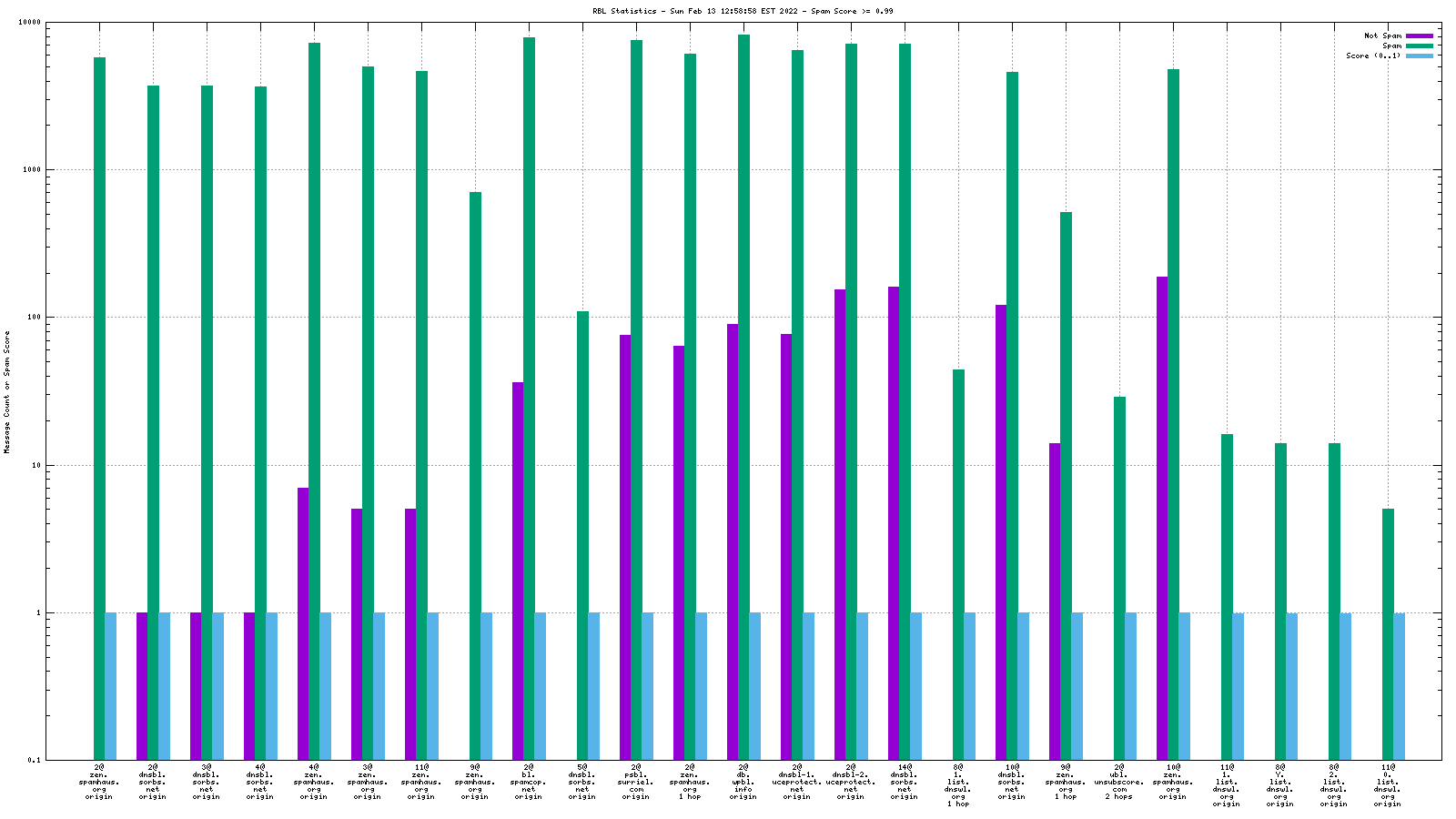
Task: Click the bl.spamcop.net origin axis label
Action: point(529,783)
